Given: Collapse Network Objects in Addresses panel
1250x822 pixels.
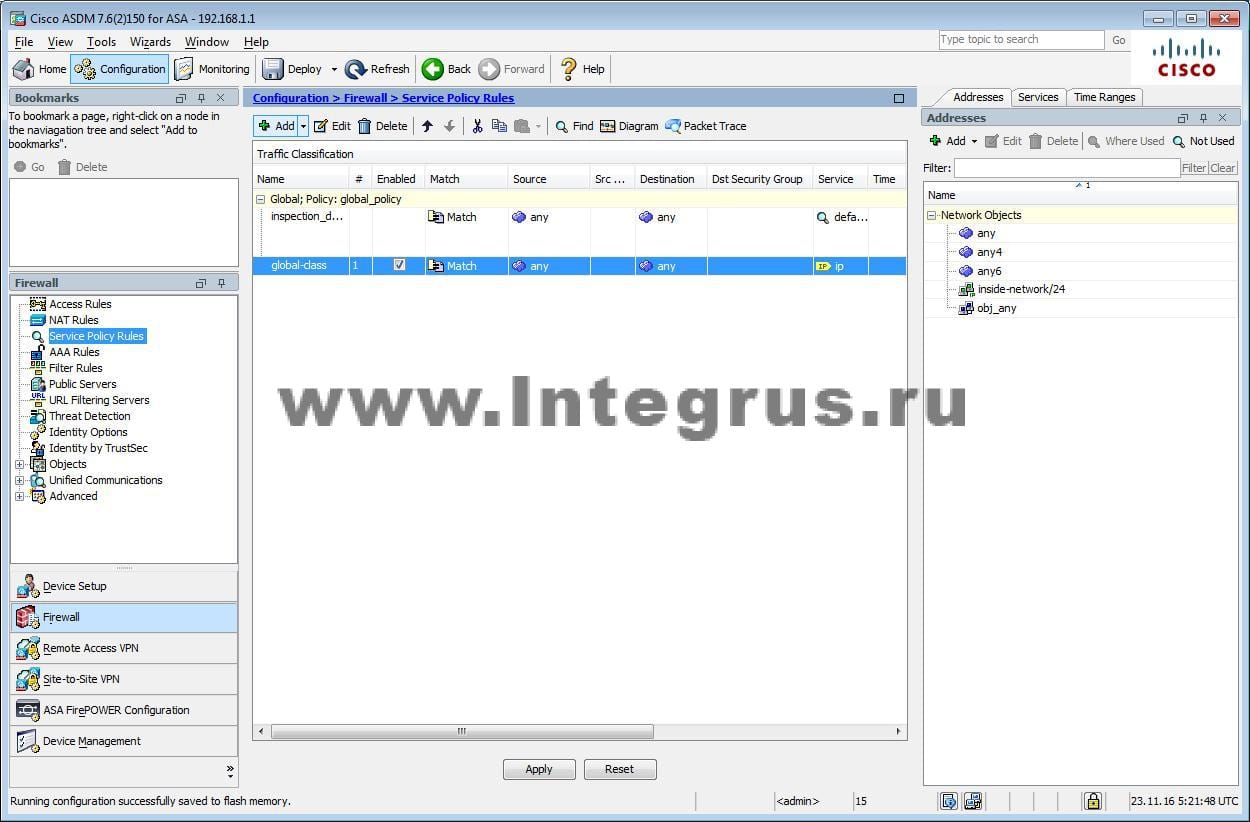Looking at the screenshot, I should point(932,215).
